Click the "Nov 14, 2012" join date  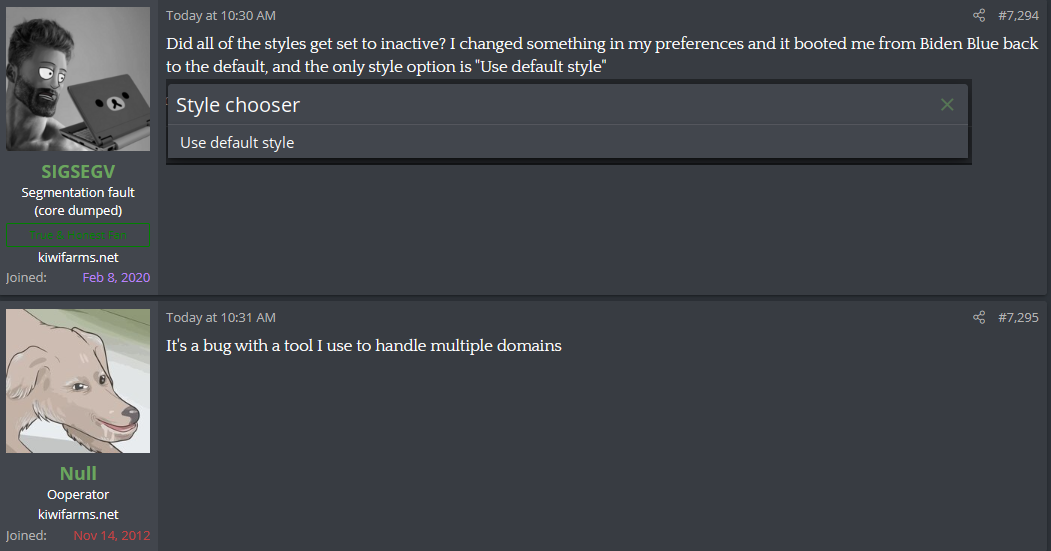112,535
